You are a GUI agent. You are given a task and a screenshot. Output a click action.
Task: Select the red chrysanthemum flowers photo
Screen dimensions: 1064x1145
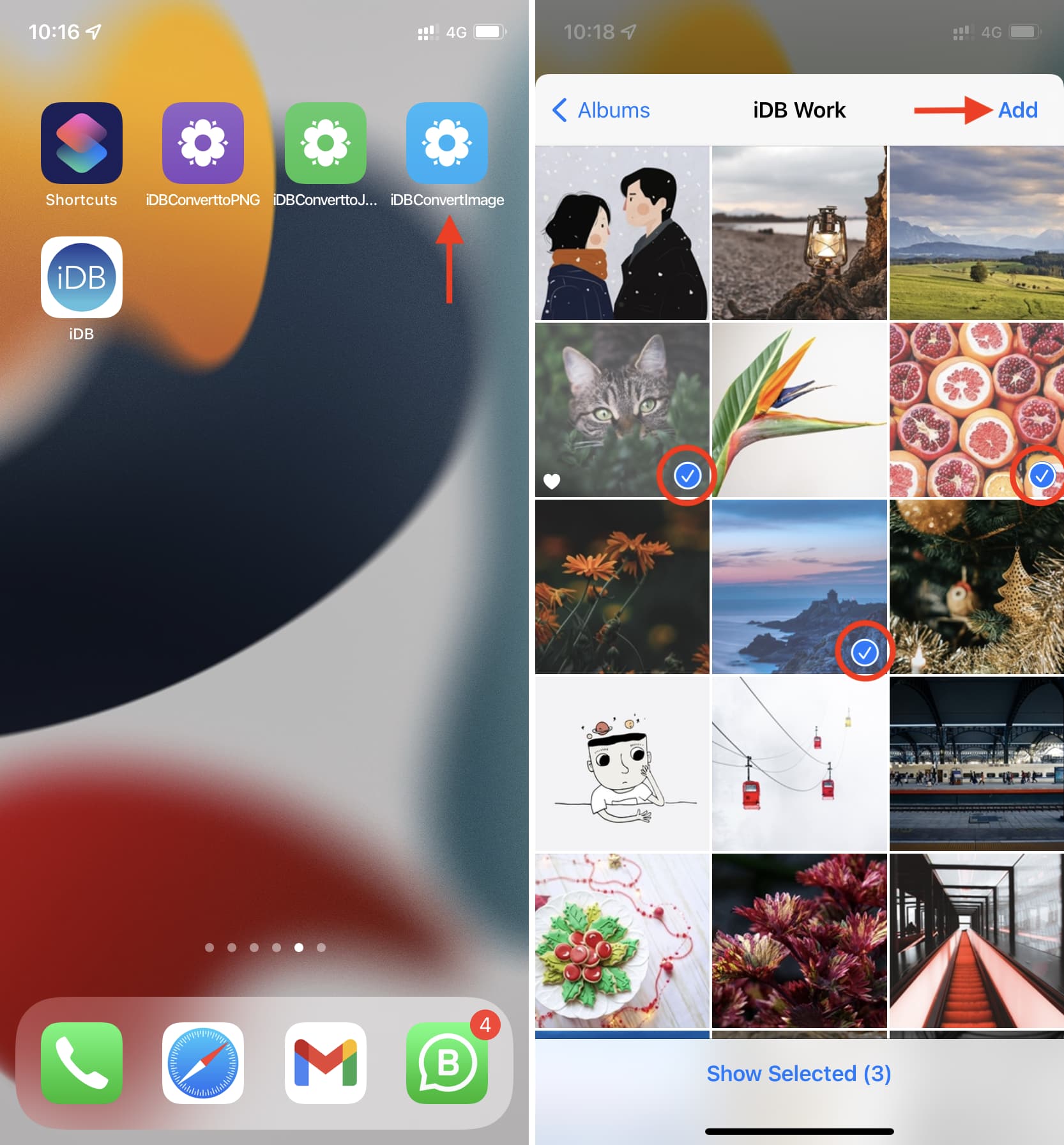799,941
